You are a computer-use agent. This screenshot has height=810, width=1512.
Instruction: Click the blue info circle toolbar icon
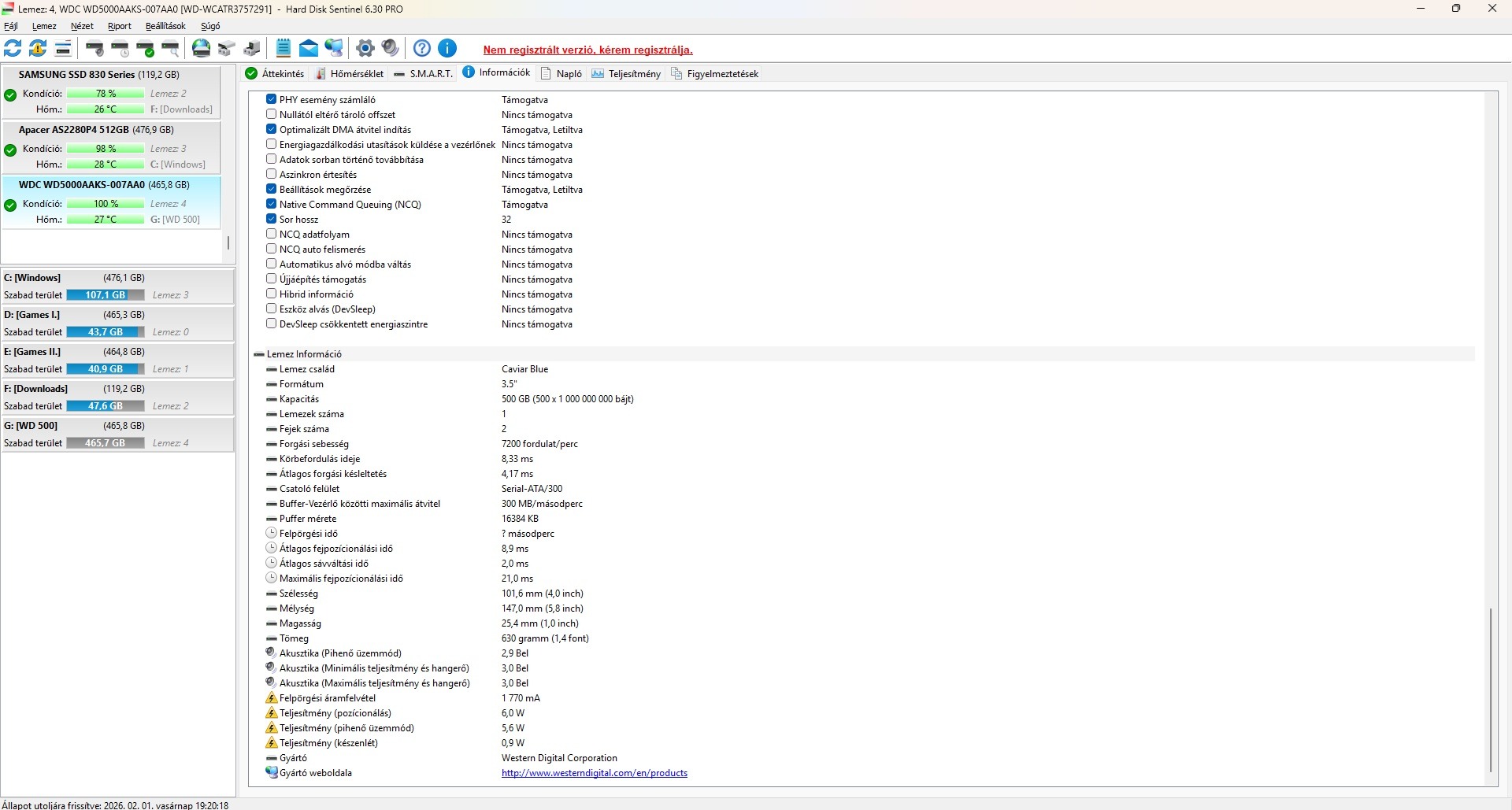click(x=447, y=49)
